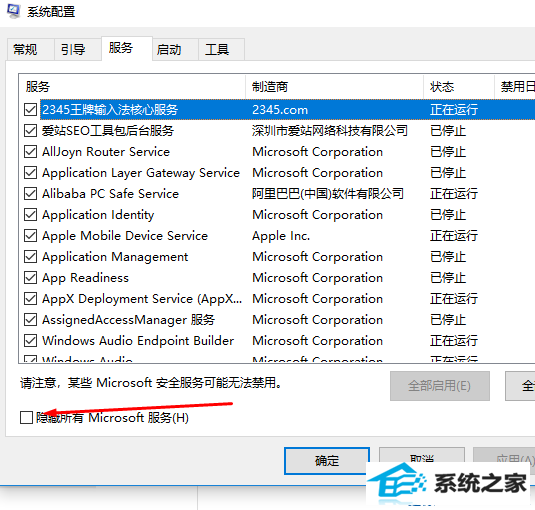Disable Alibaba PC Safe Service checkbox
Viewport: 535px width, 510px height.
(30, 194)
